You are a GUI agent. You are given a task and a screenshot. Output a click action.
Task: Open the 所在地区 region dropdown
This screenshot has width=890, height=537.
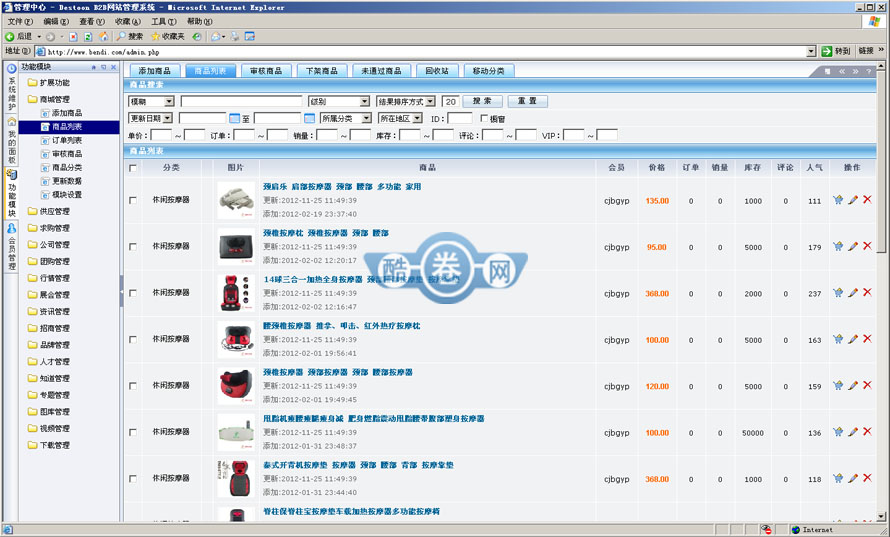point(400,119)
